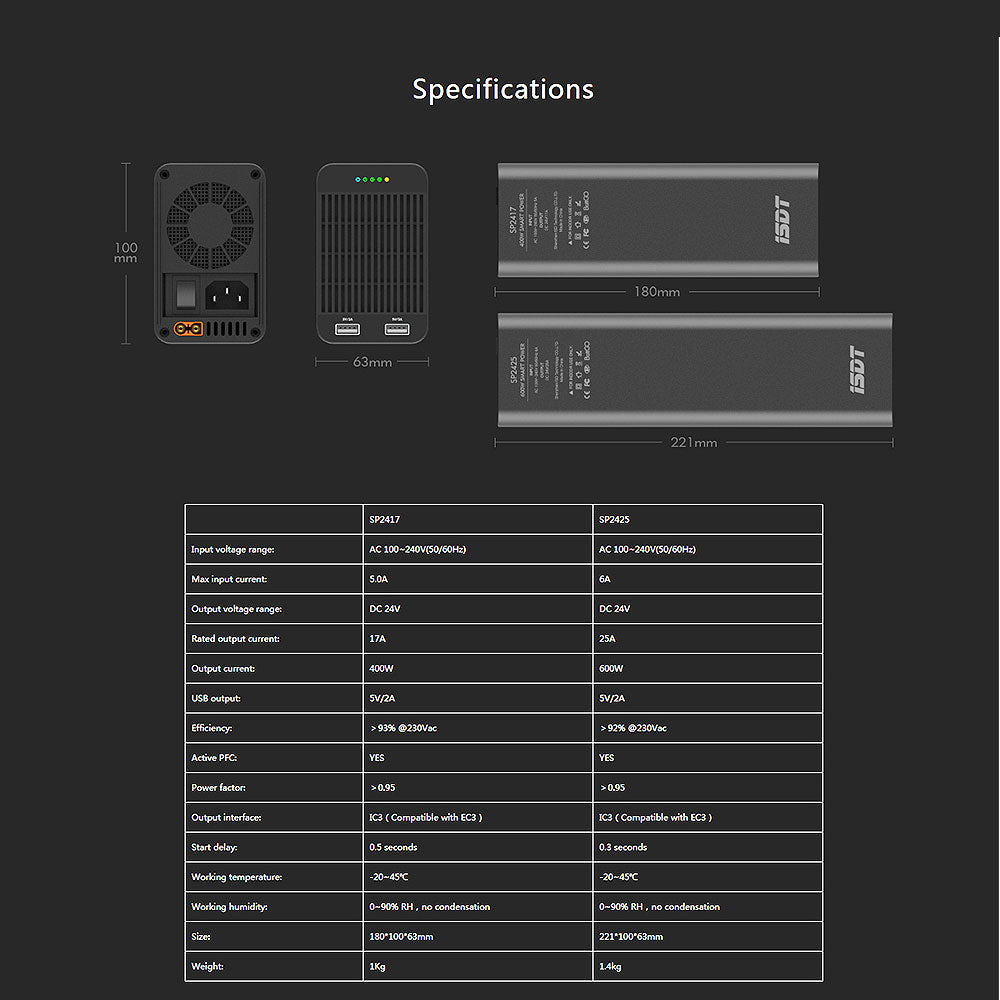
Task: Select the SP2425 column header in the table
Action: 615,520
